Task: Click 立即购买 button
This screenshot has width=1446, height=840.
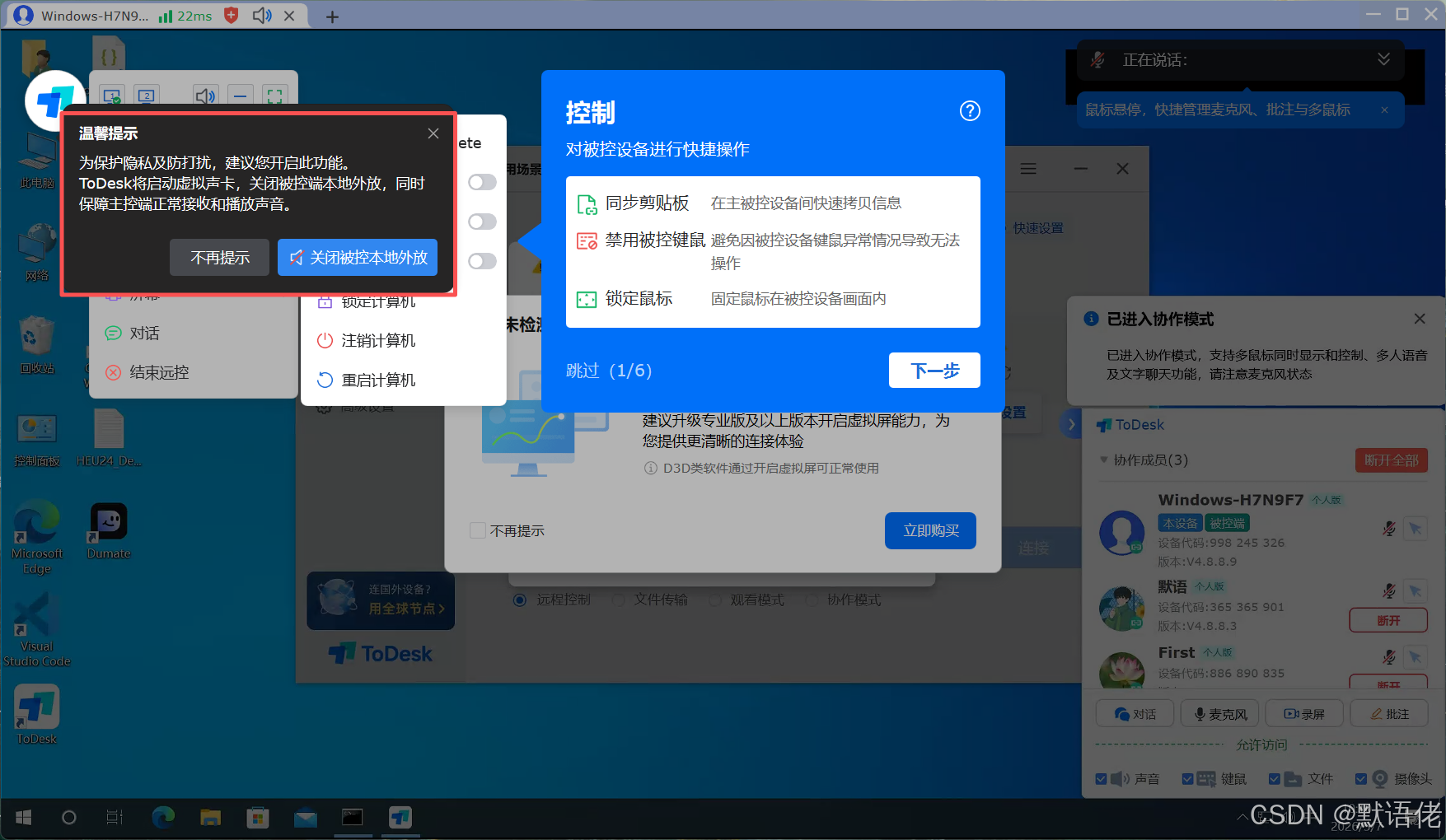Action: coord(930,530)
